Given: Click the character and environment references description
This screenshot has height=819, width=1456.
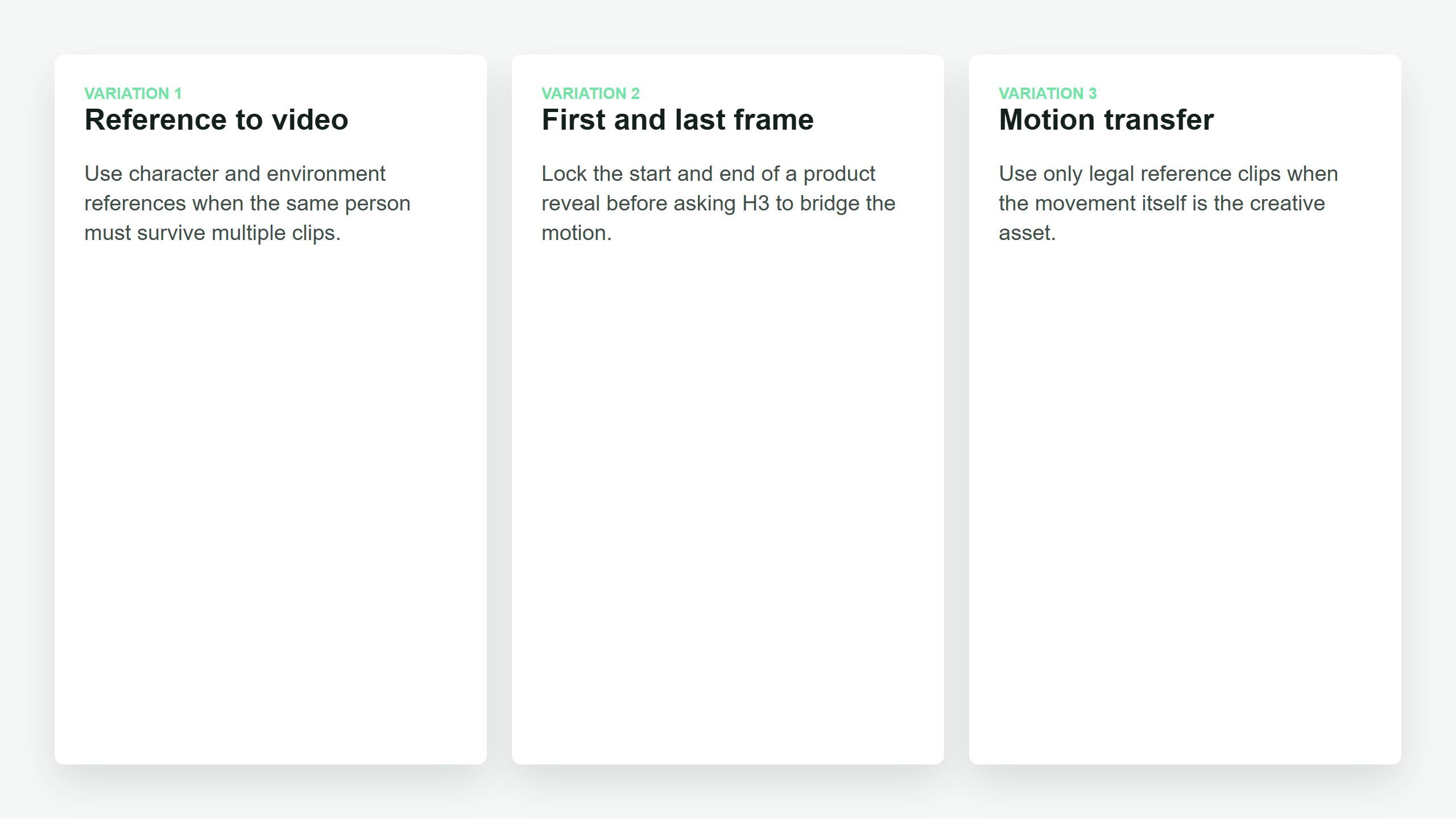Looking at the screenshot, I should 247,203.
